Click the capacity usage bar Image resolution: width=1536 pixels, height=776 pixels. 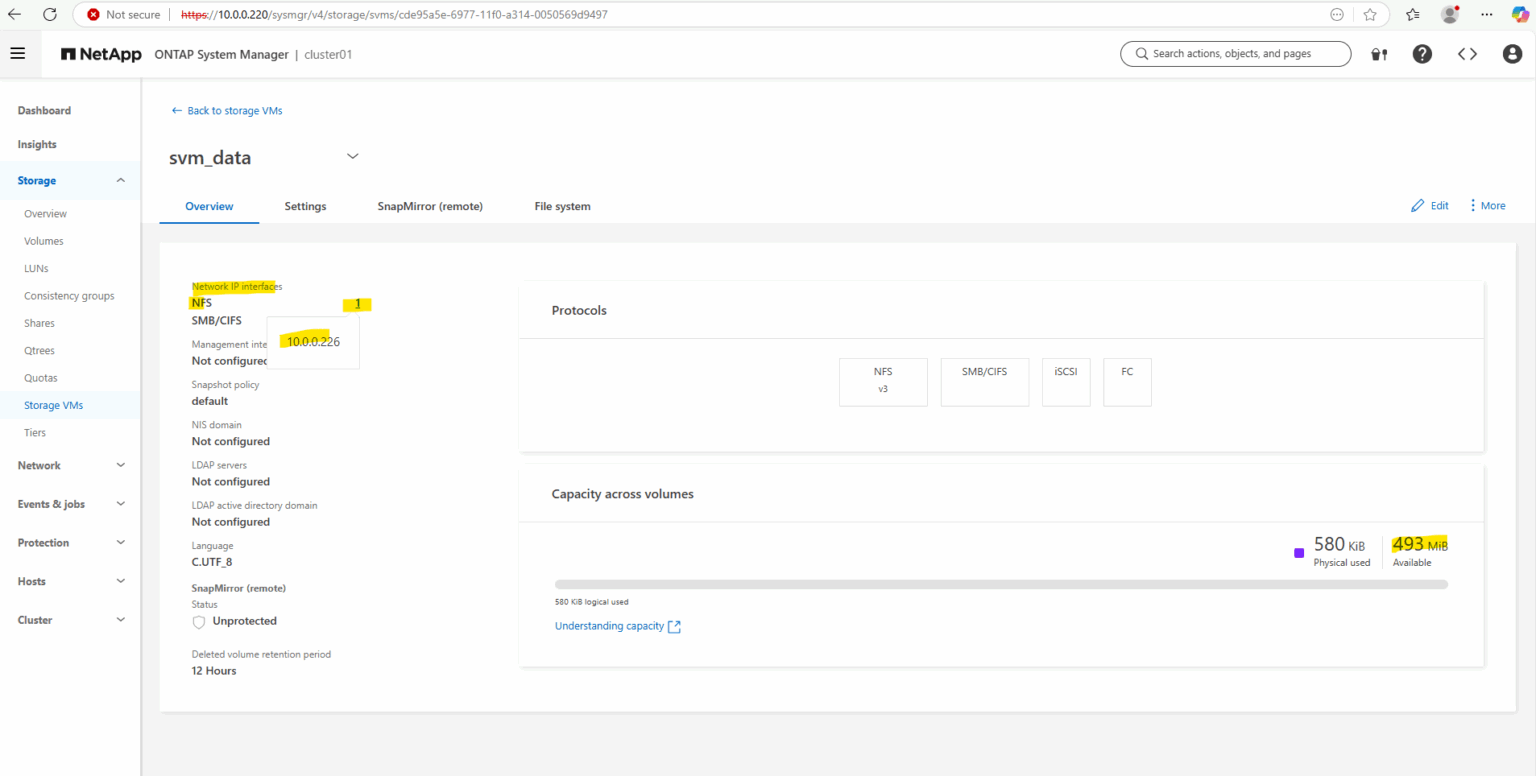click(x=1001, y=584)
